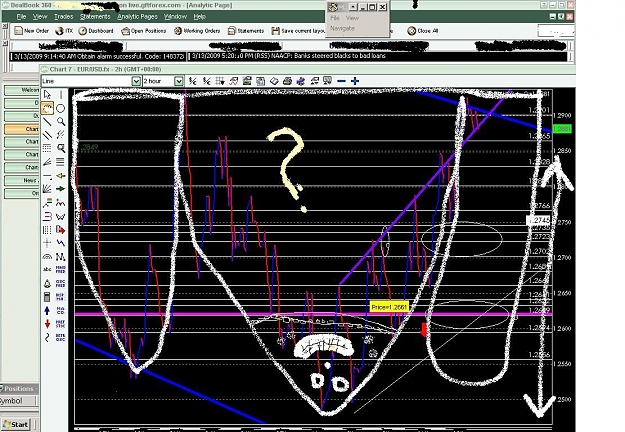Select the ellipse drawing tool
The width and height of the screenshot is (625, 432).
61,108
